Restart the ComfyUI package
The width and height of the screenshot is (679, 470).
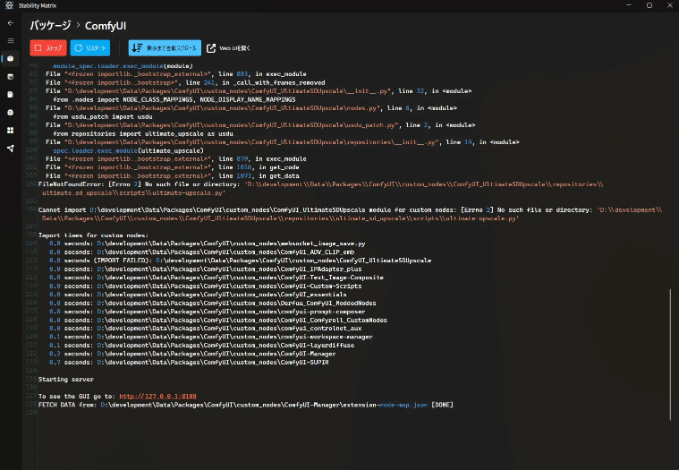tap(90, 48)
